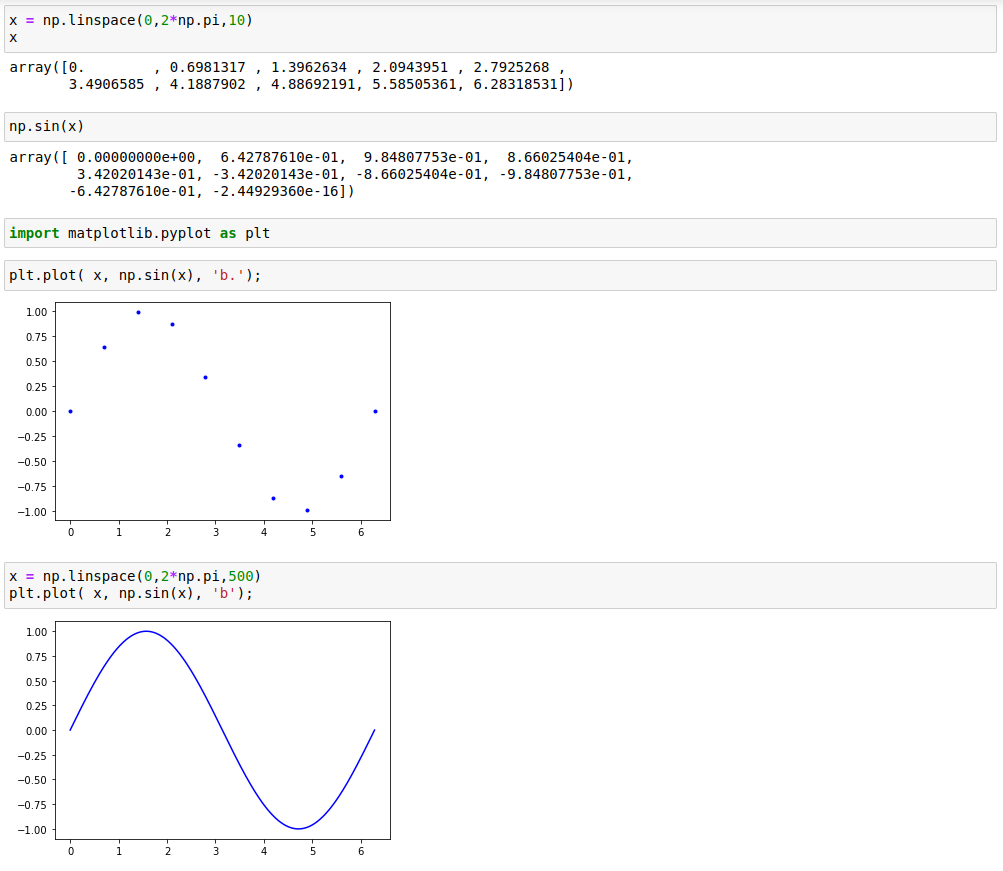Click the x-axis label 6 on the sine curve plot

361,851
